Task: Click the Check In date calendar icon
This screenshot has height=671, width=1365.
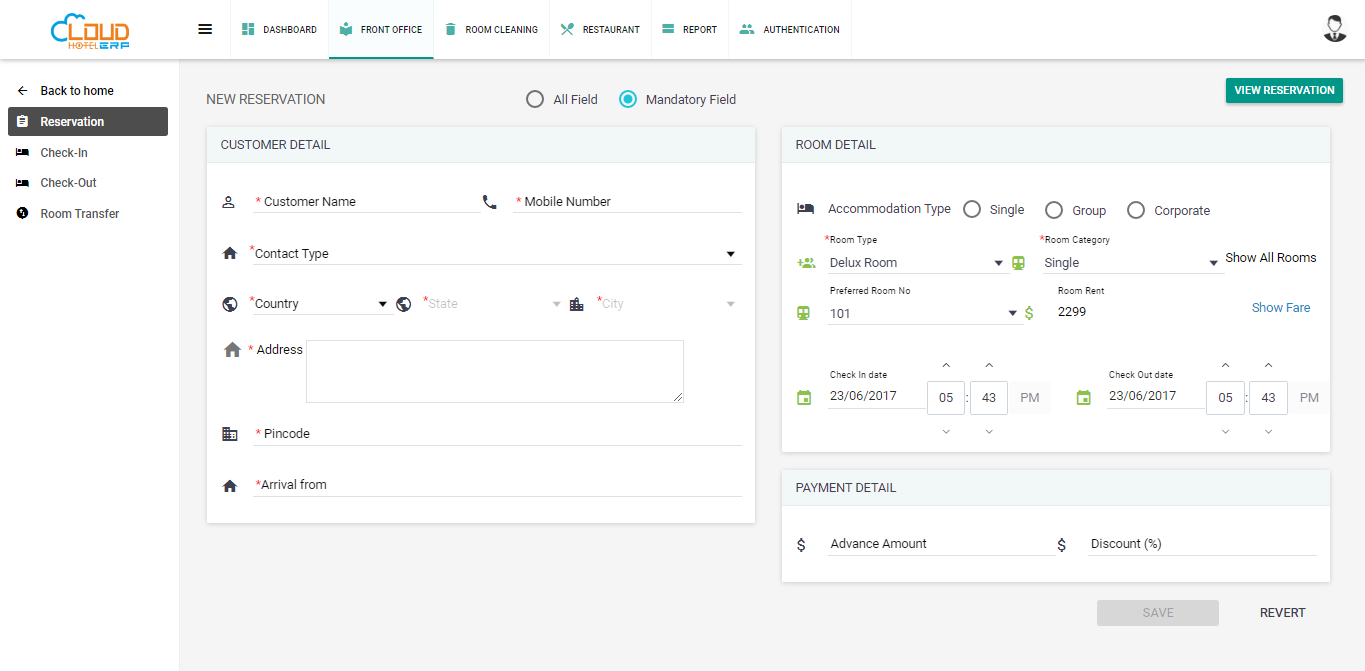Action: [x=804, y=398]
